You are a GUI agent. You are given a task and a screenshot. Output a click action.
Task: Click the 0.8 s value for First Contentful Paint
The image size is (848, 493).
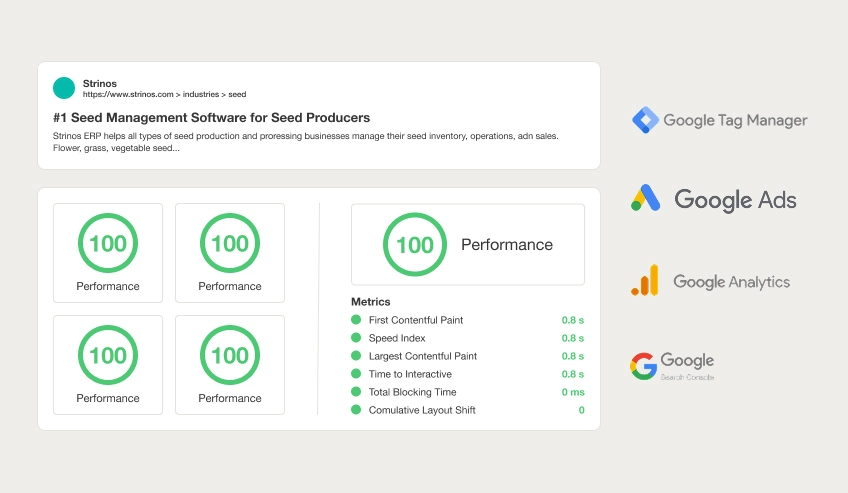pyautogui.click(x=573, y=320)
